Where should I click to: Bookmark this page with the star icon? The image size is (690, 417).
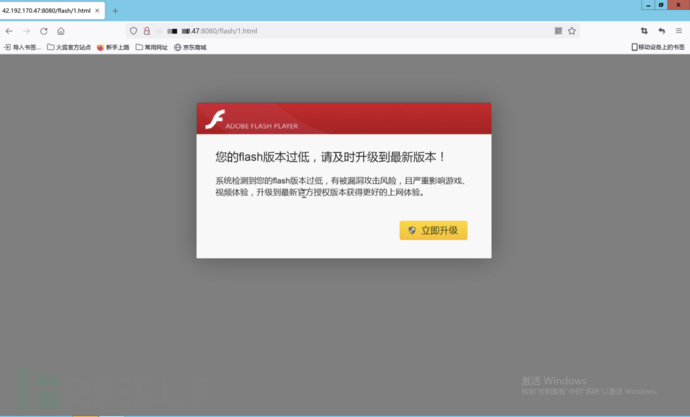click(572, 31)
